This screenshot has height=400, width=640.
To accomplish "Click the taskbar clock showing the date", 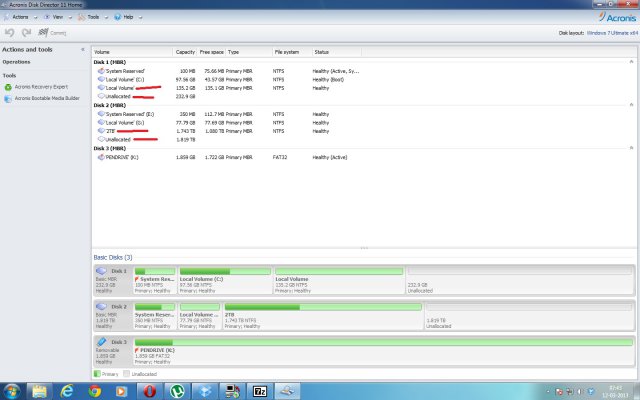I will (x=616, y=392).
